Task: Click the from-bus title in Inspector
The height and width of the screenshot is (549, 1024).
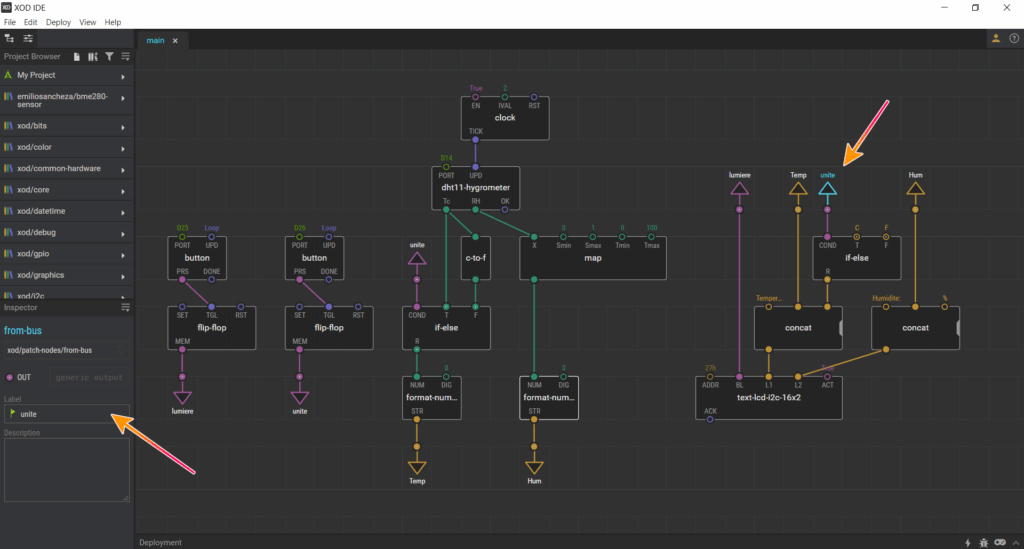Action: [x=23, y=330]
